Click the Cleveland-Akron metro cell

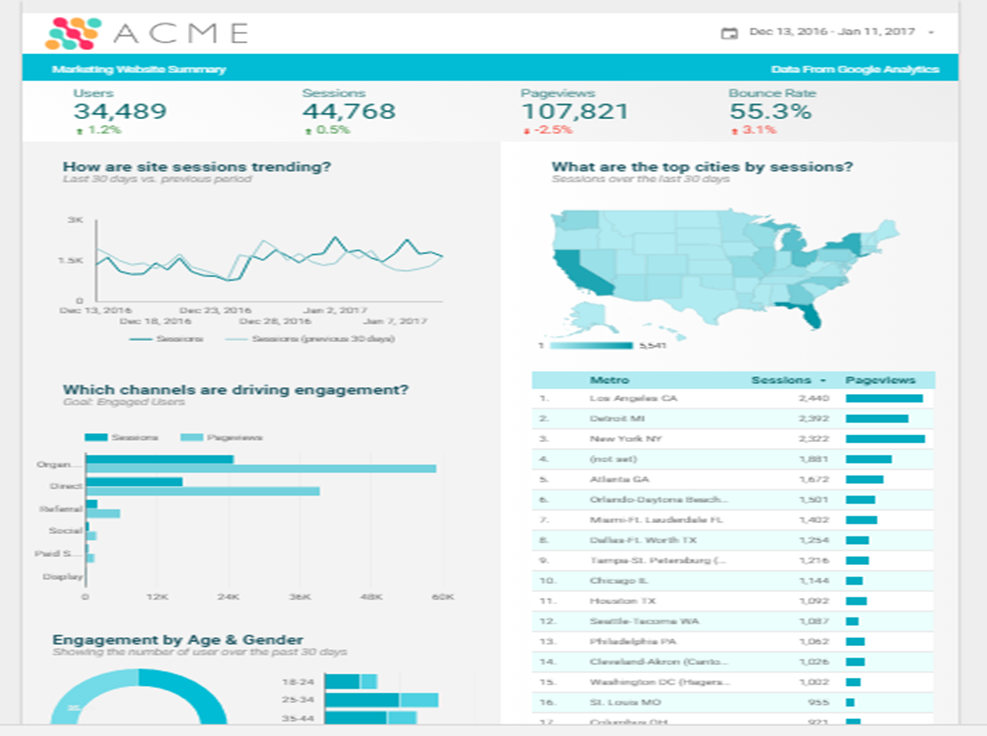pyautogui.click(x=658, y=662)
